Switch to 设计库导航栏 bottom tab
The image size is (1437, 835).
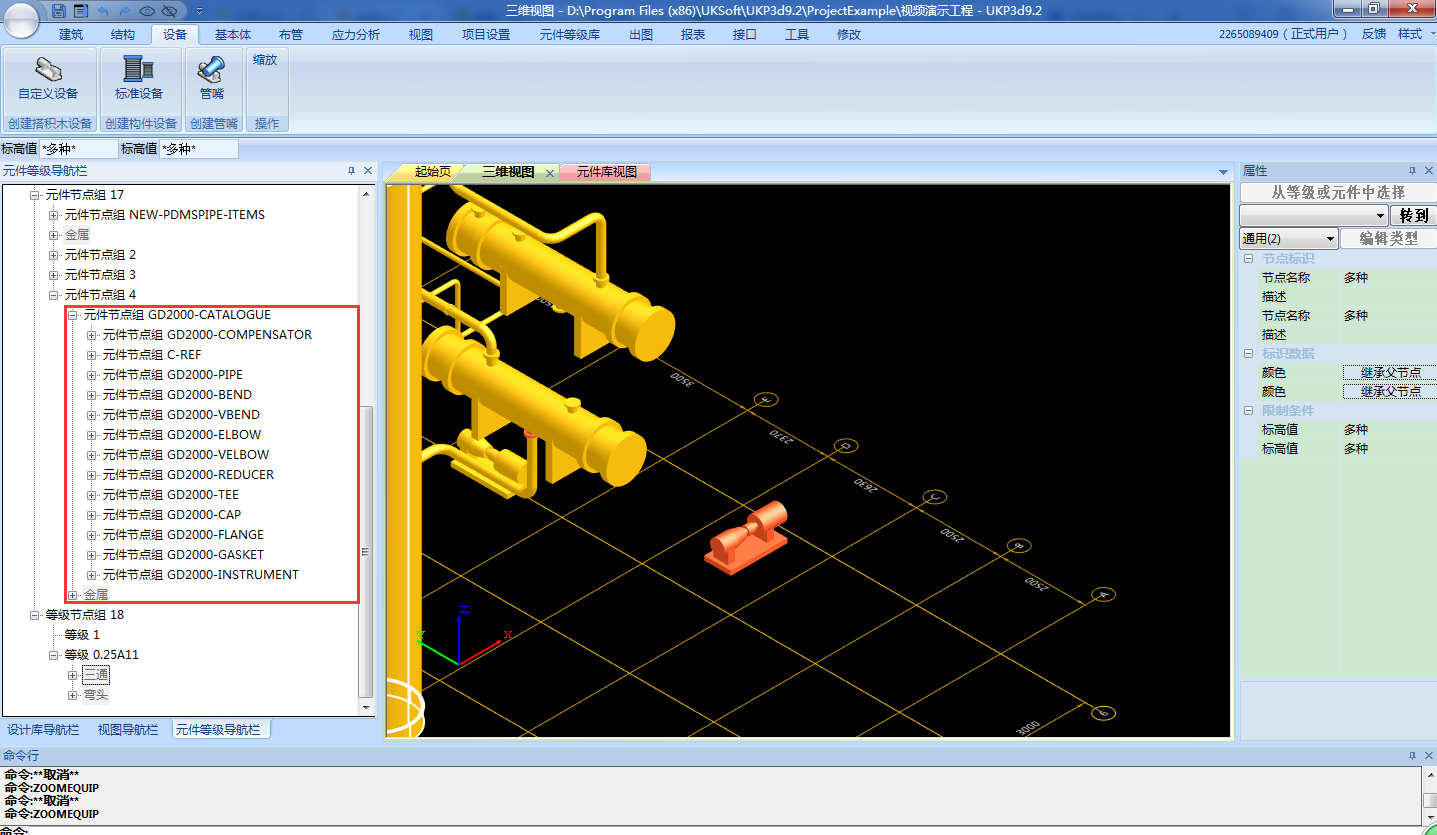[x=43, y=730]
